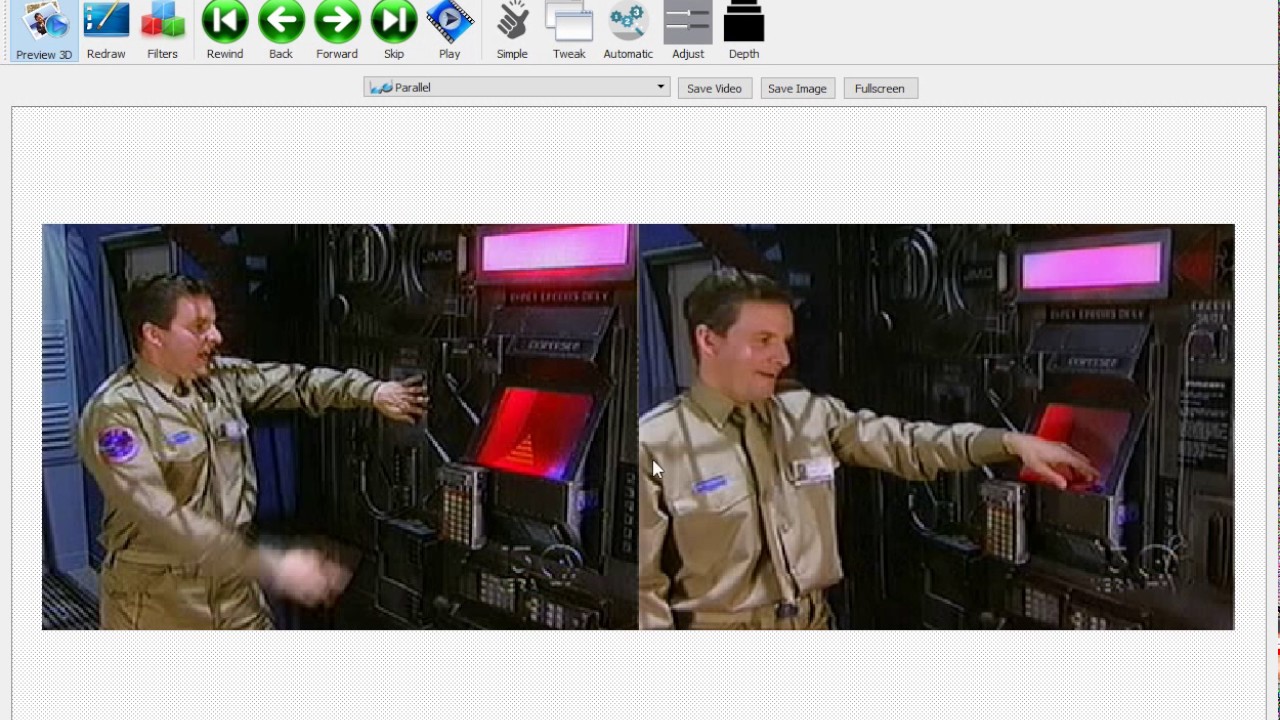Viewport: 1280px width, 720px height.
Task: Click the left-eye preview image
Action: (x=340, y=427)
